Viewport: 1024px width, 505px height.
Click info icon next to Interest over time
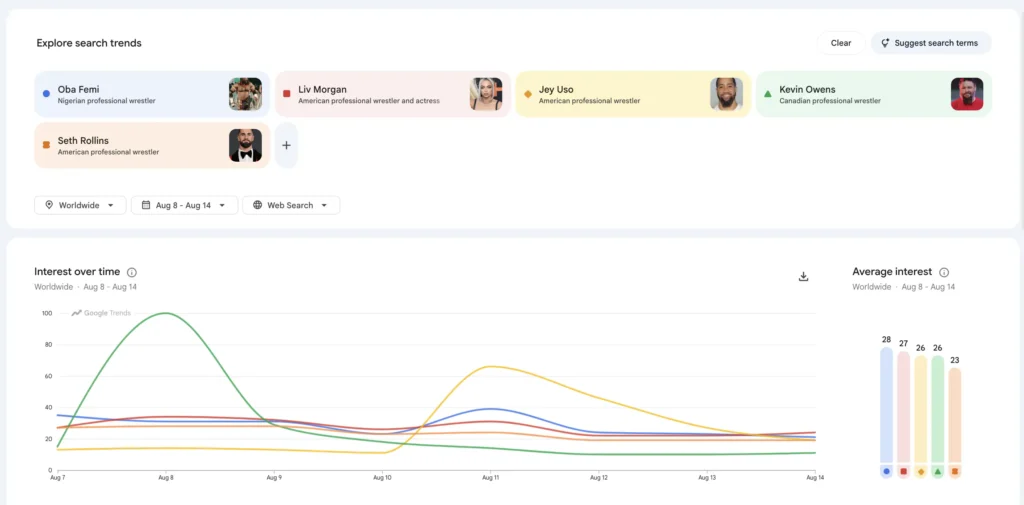coord(132,272)
